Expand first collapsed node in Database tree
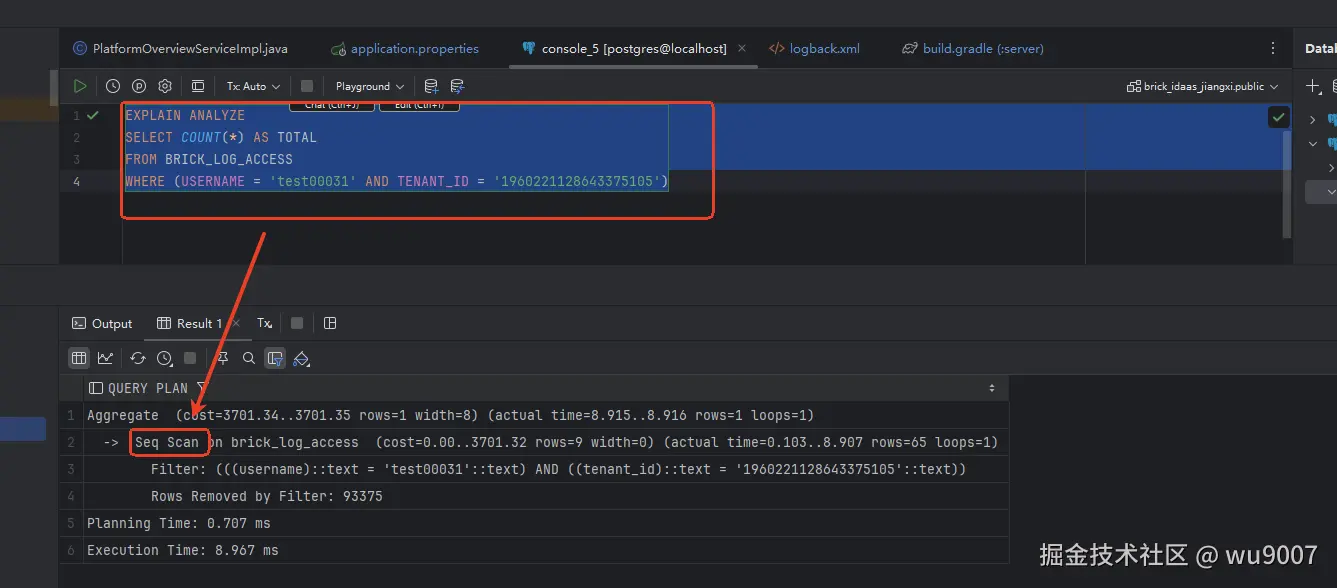 pos(1313,120)
